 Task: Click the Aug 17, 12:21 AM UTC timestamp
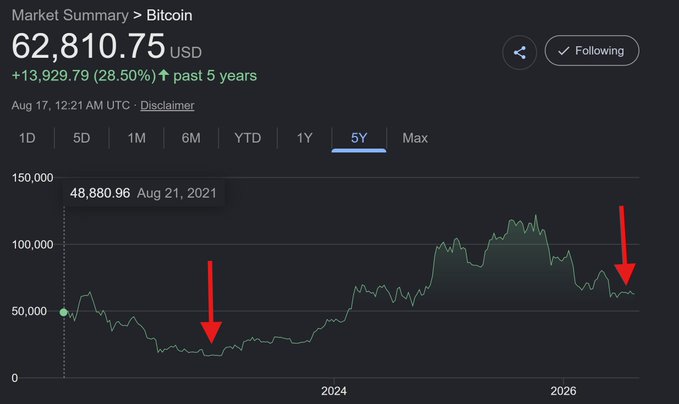71,105
